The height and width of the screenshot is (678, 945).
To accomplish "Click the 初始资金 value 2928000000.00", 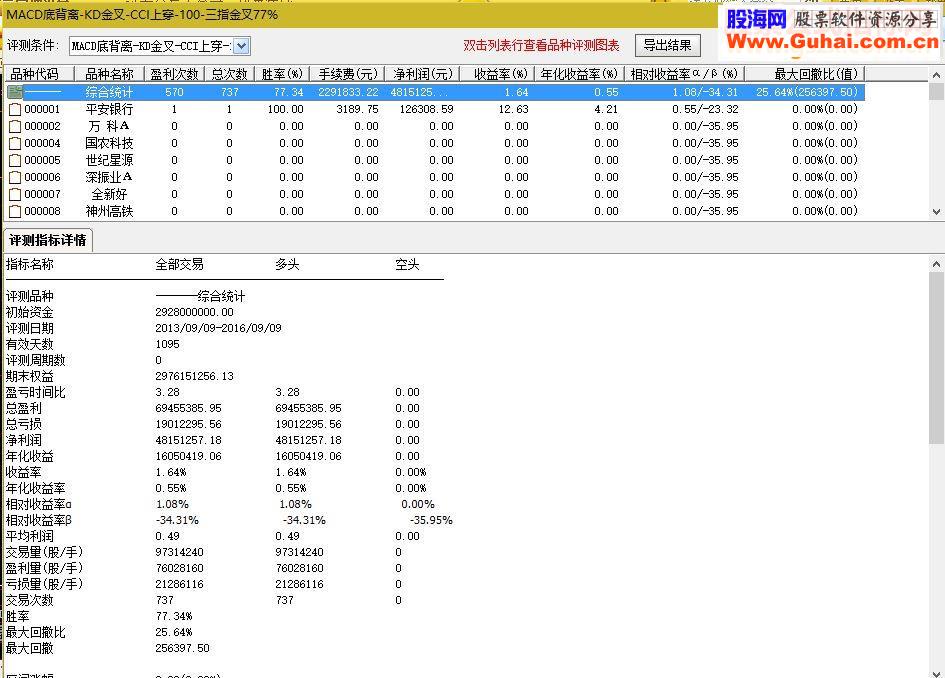I will click(194, 312).
